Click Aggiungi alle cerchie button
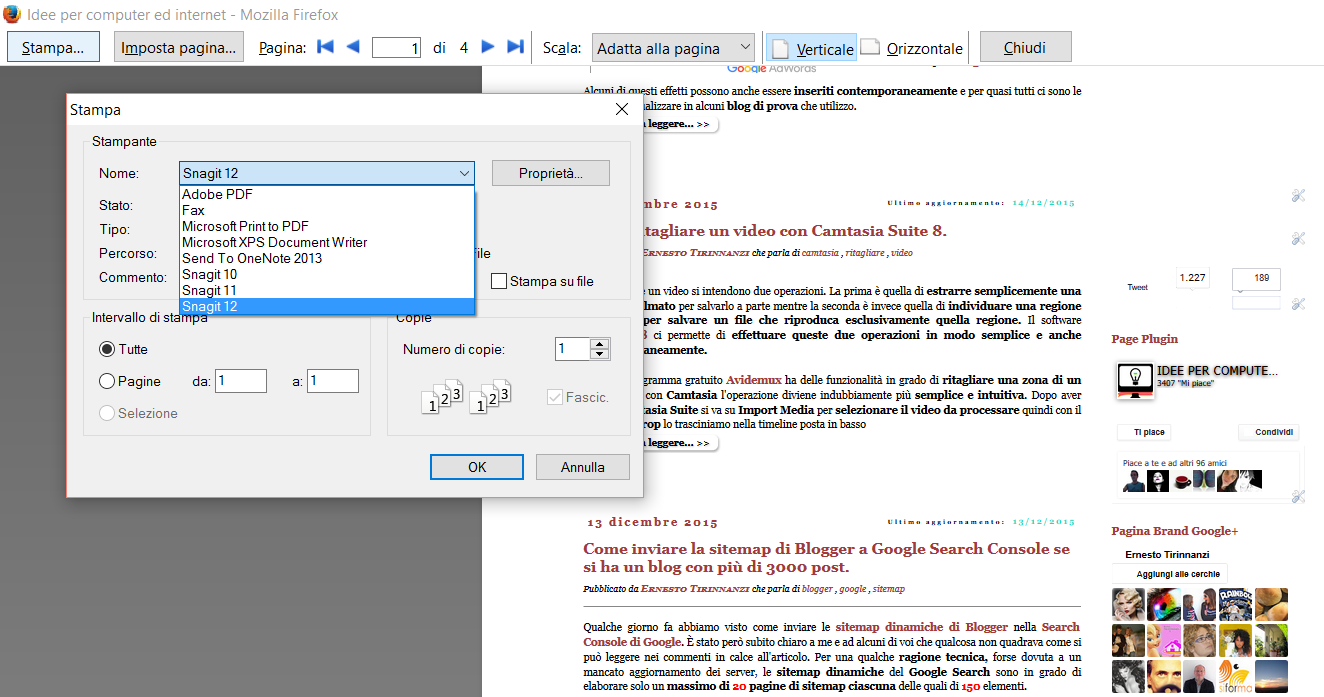This screenshot has height=697, width=1324. point(1170,574)
